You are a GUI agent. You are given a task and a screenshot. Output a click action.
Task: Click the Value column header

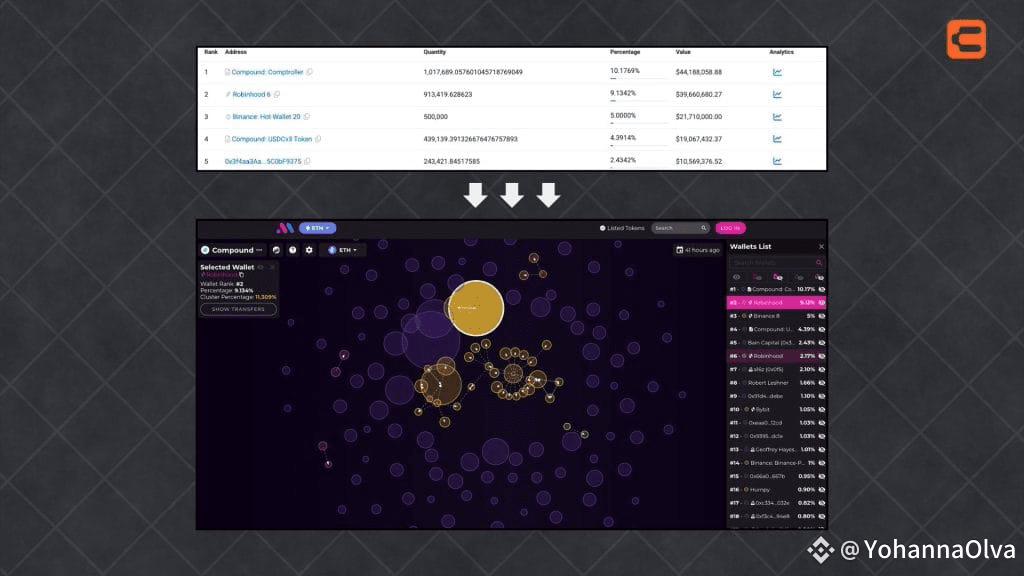(683, 52)
